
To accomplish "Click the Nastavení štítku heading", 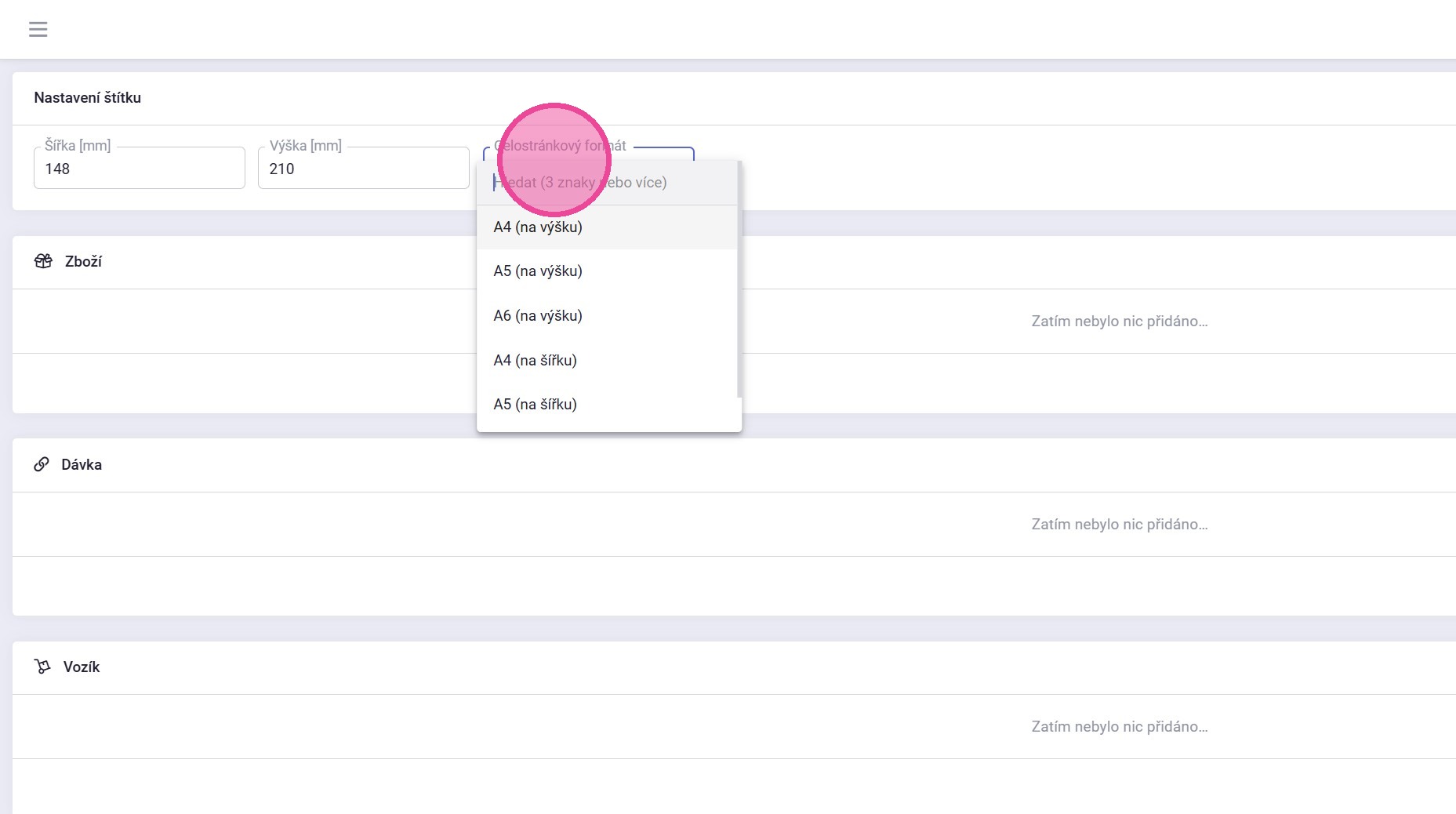I will pos(87,98).
